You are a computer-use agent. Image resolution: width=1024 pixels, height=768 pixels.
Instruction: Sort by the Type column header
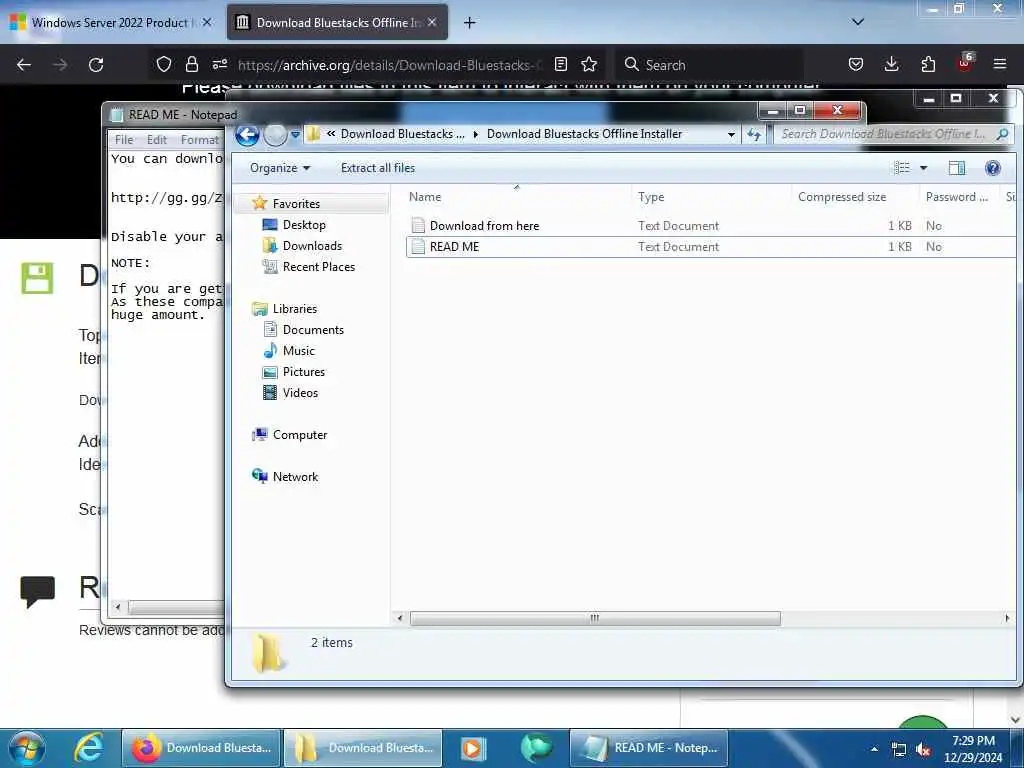tap(650, 197)
